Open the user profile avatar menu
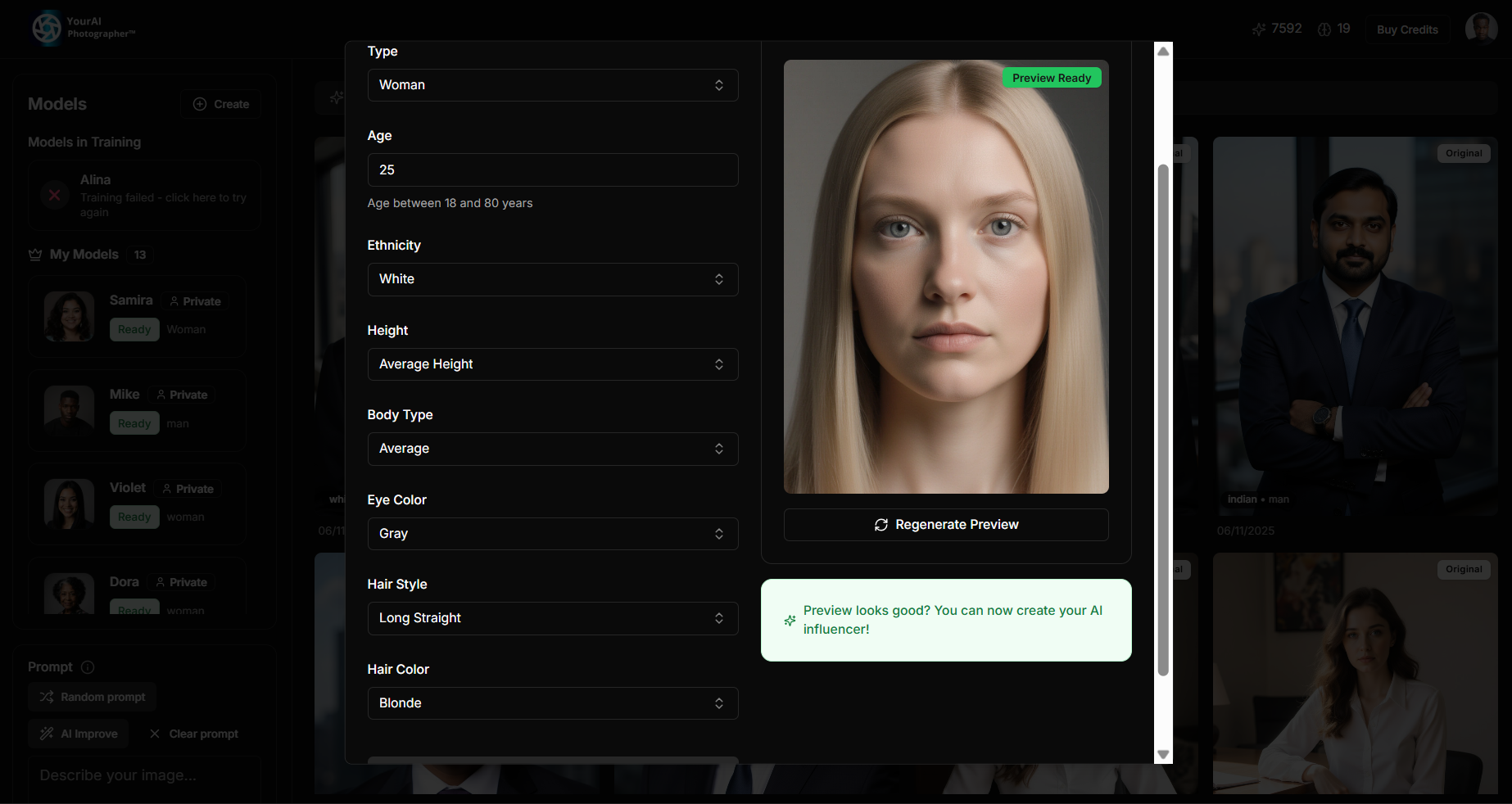Viewport: 1512px width, 804px height. [x=1481, y=27]
